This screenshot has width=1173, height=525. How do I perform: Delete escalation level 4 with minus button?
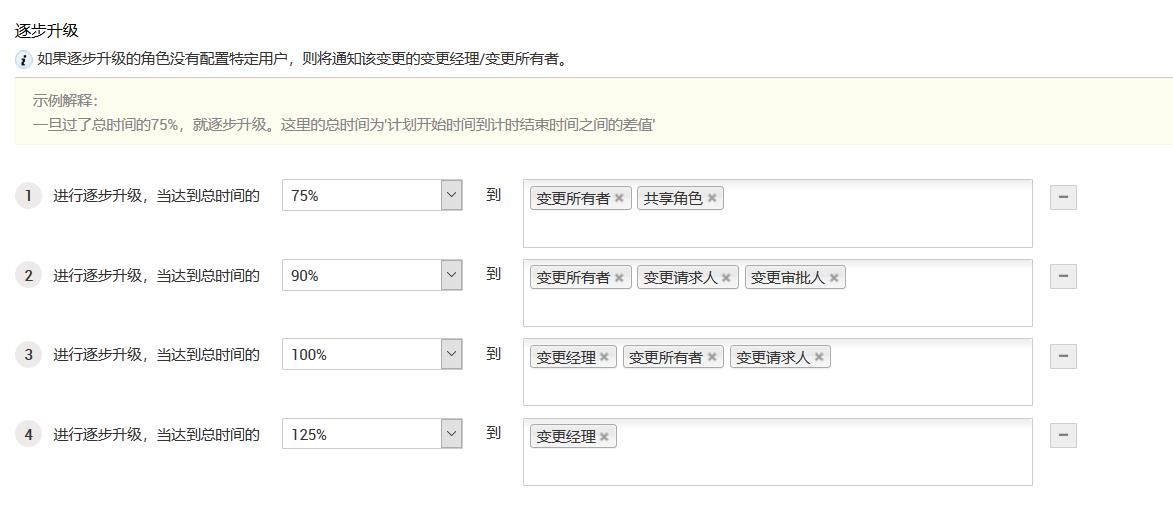[x=1063, y=435]
